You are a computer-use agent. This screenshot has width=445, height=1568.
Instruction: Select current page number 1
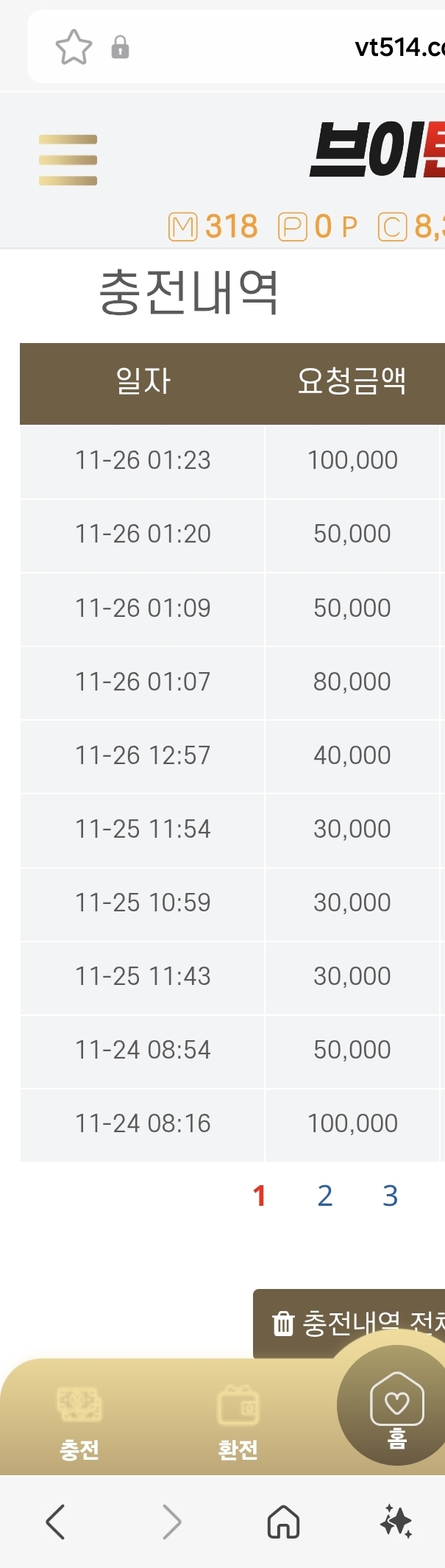pos(259,1196)
